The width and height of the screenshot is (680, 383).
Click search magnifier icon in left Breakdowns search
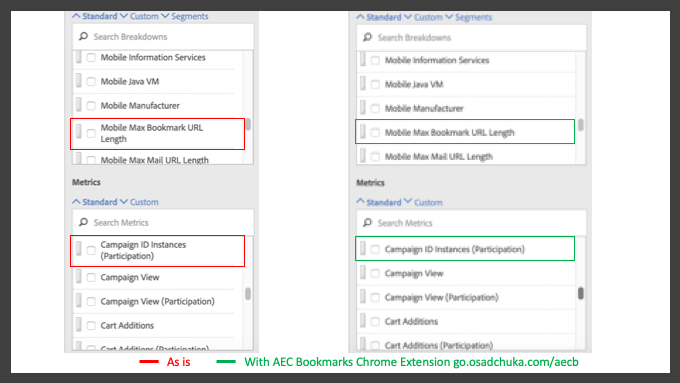click(x=83, y=36)
